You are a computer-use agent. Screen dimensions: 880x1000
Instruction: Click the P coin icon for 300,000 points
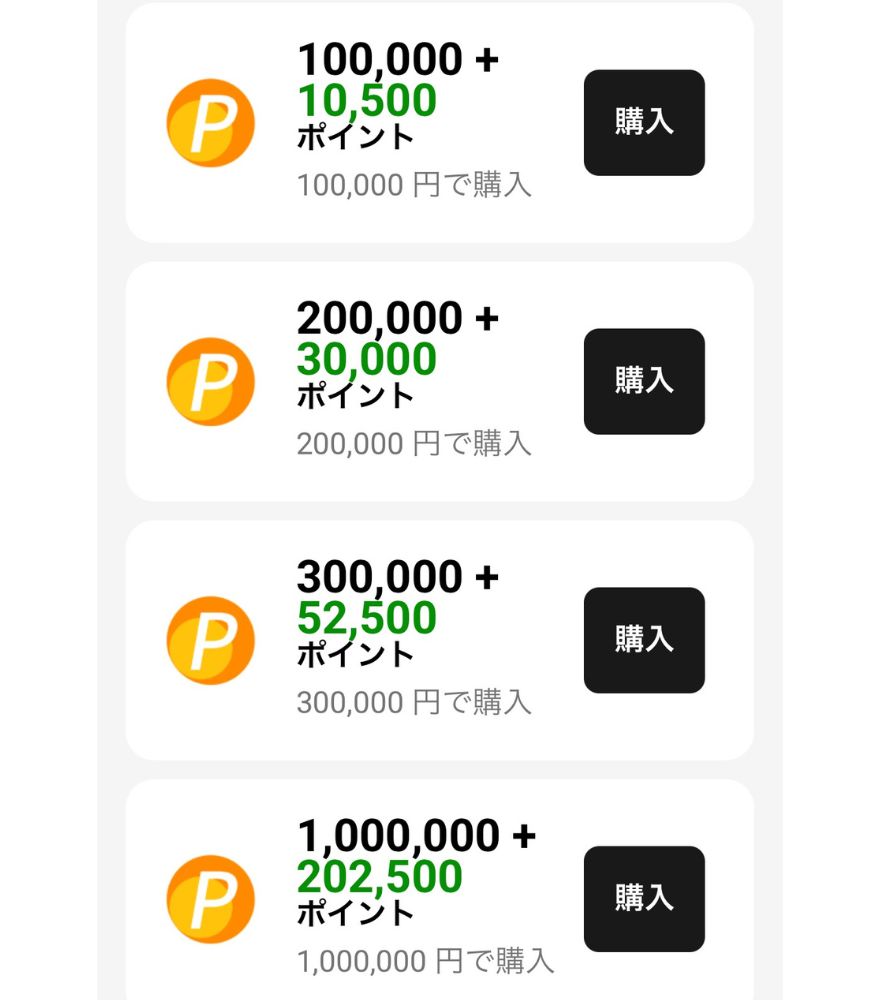(x=210, y=641)
